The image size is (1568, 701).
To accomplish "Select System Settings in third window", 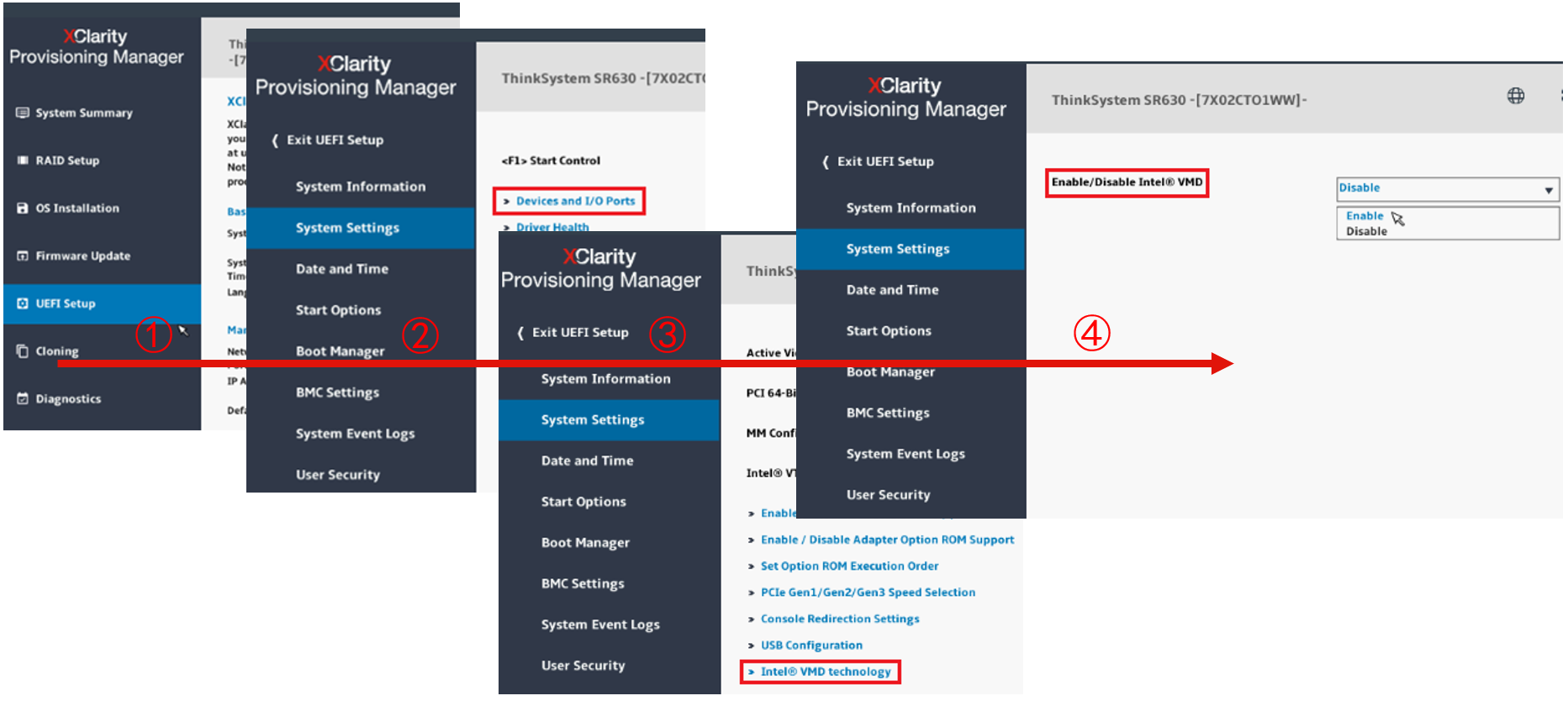I will point(610,420).
